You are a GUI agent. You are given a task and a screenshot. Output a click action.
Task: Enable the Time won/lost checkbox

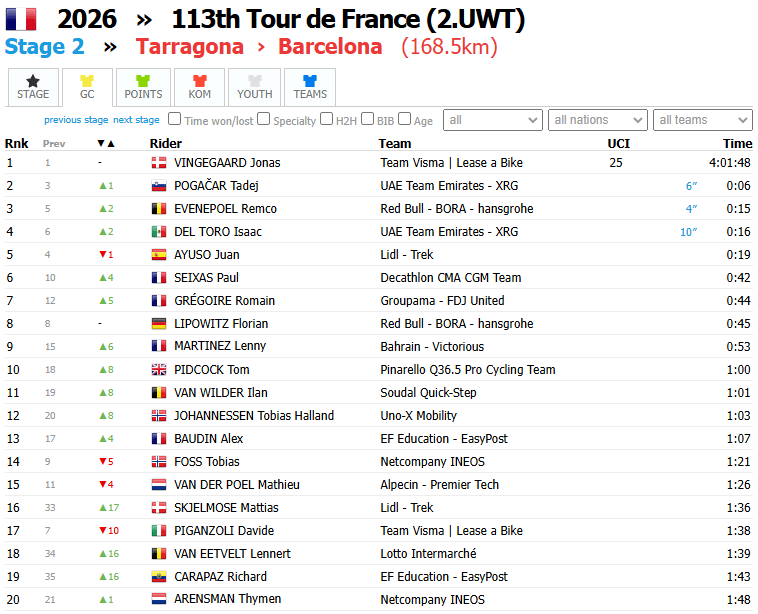point(175,119)
